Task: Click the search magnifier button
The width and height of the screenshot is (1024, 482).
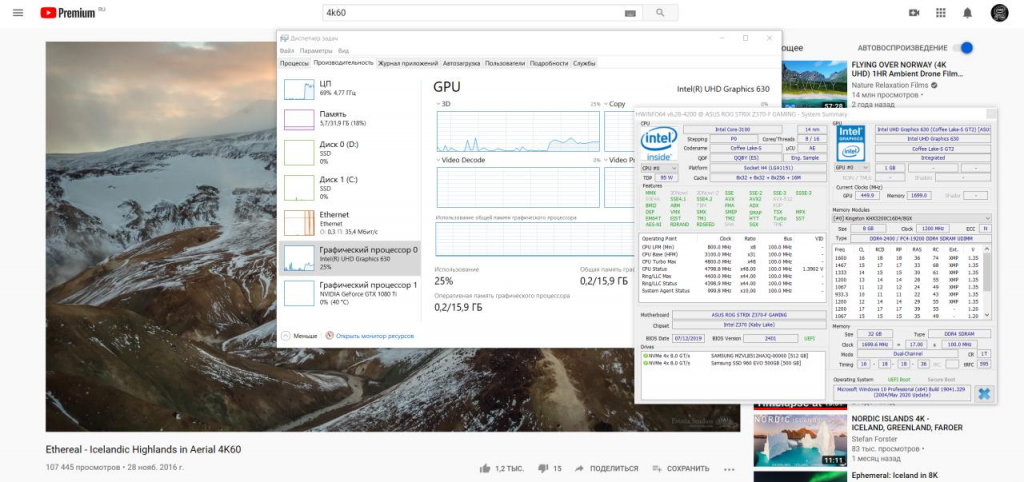Action: (x=659, y=13)
